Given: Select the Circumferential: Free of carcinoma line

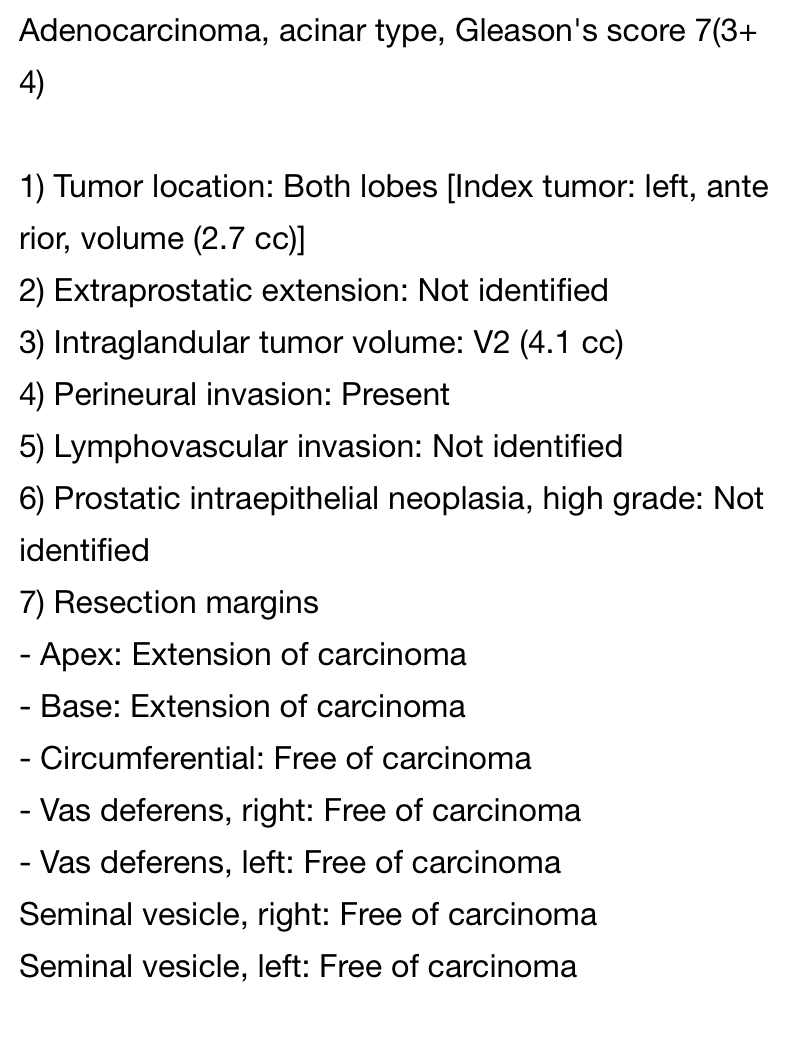Looking at the screenshot, I should pos(276,759).
